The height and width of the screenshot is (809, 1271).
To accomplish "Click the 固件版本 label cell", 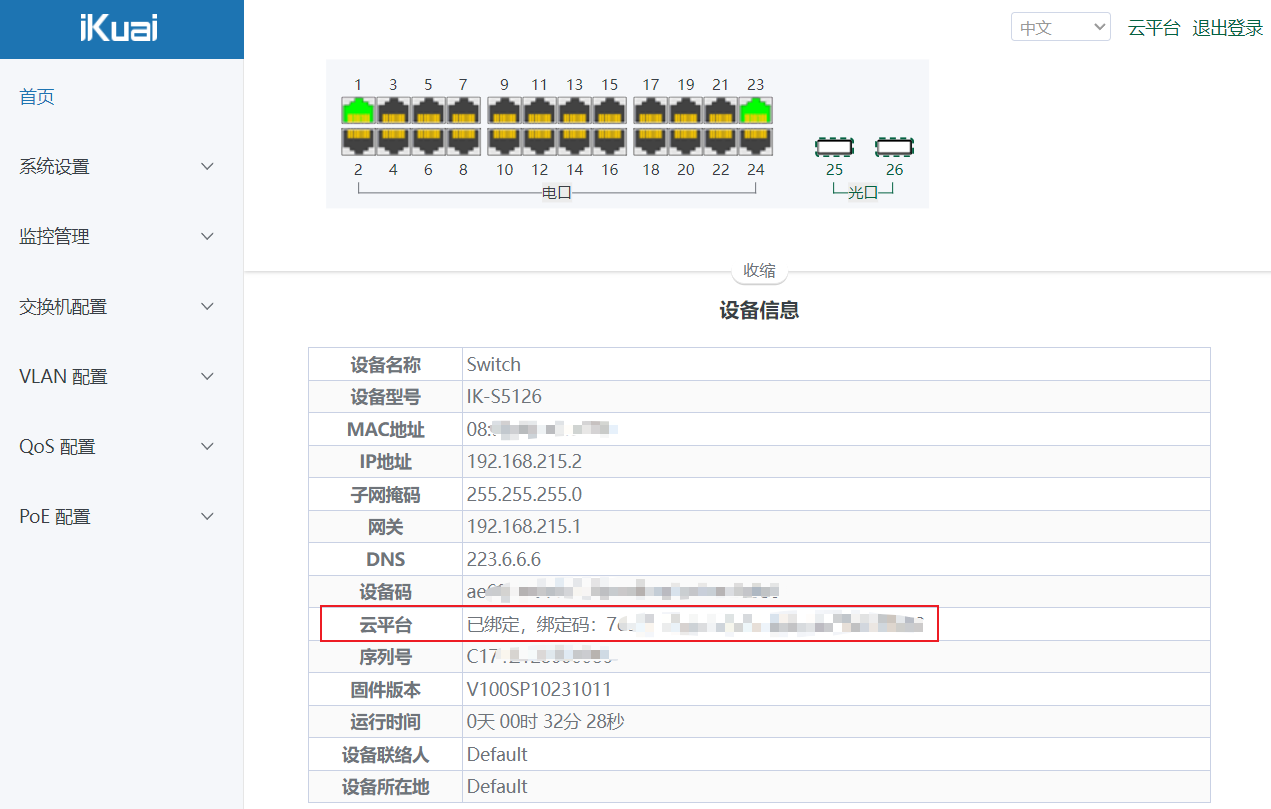I will [x=386, y=689].
